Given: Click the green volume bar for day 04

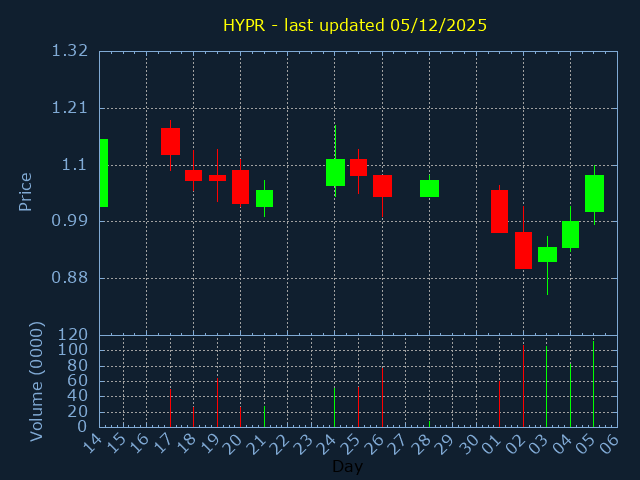Looking at the screenshot, I should point(570,395).
